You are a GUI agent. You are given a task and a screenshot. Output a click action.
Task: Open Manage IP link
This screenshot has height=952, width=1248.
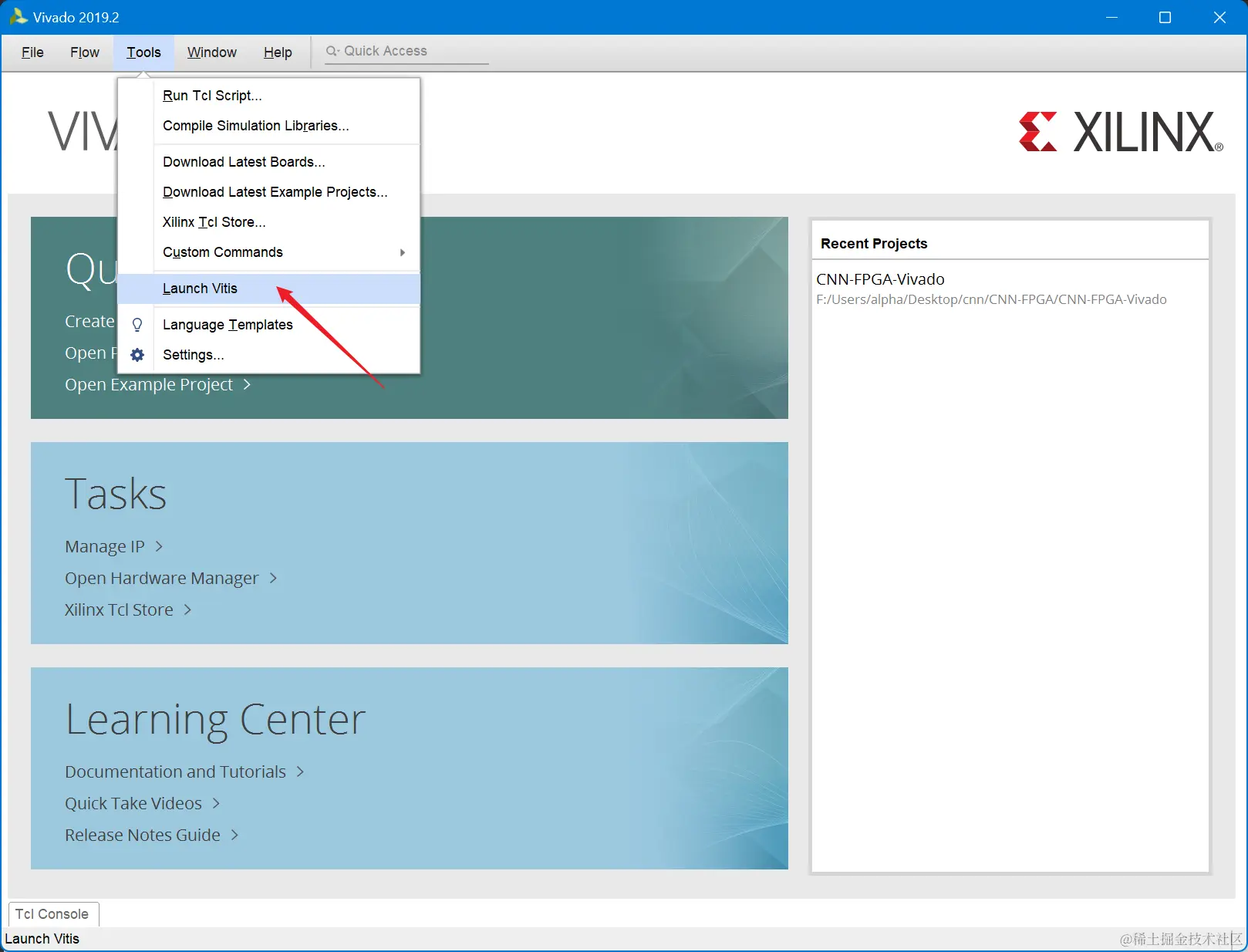[x=105, y=546]
